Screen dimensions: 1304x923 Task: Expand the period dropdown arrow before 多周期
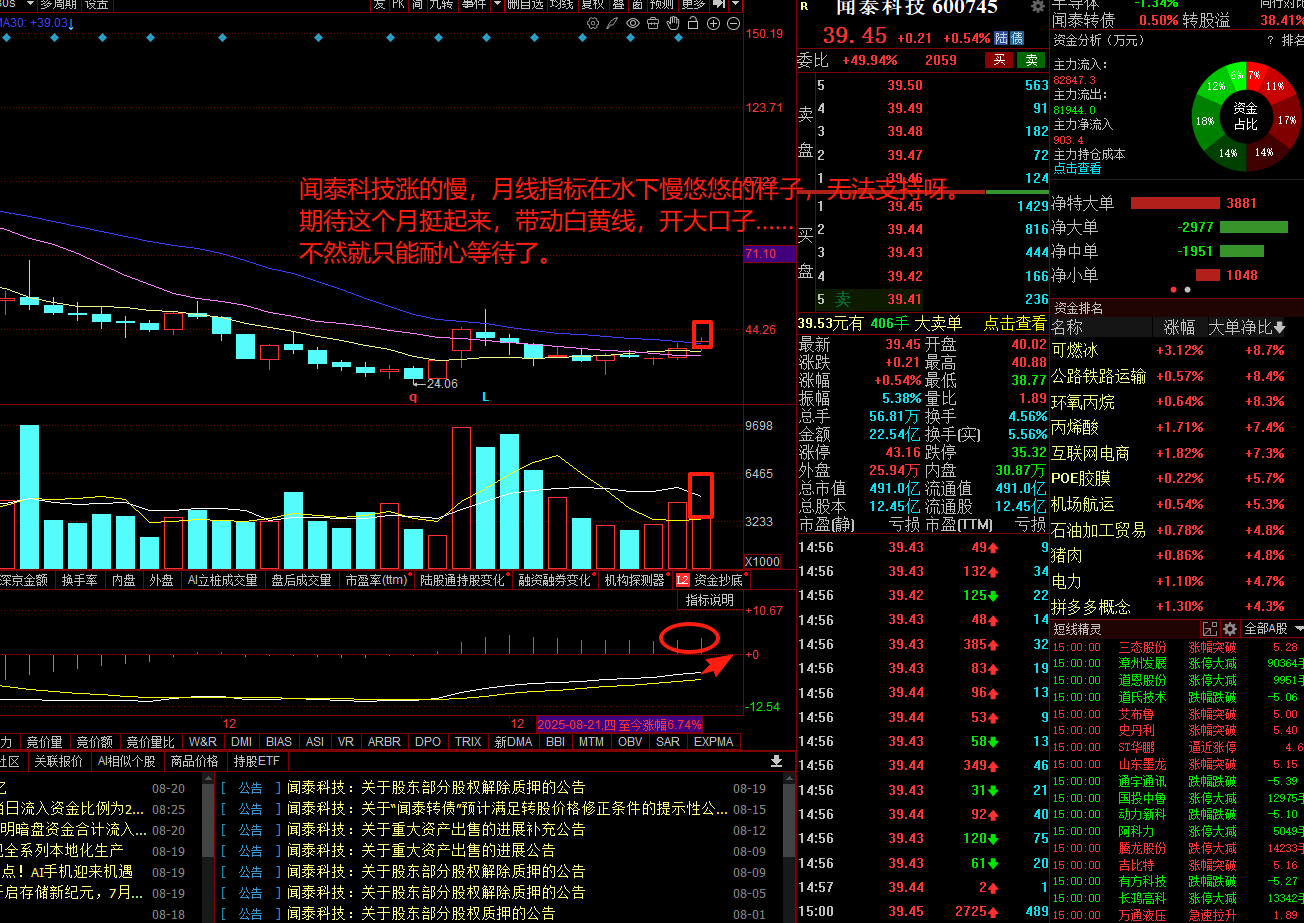[29, 4]
